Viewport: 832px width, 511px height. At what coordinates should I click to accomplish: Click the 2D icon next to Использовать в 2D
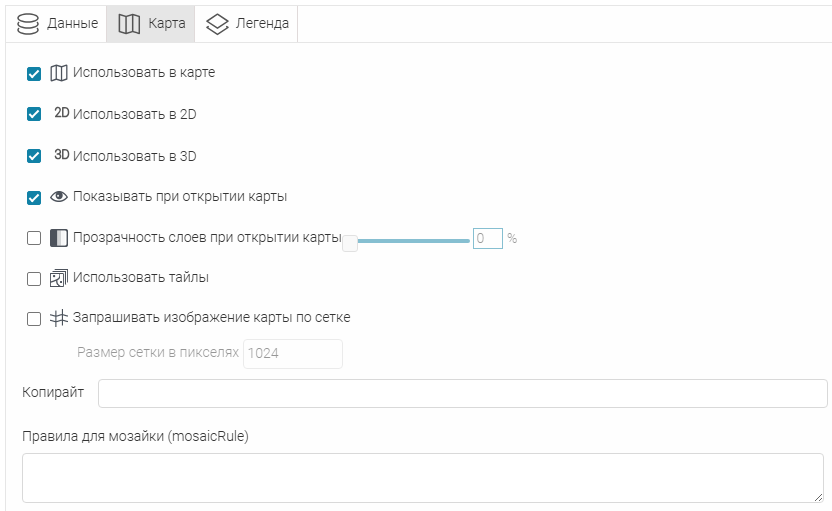61,114
